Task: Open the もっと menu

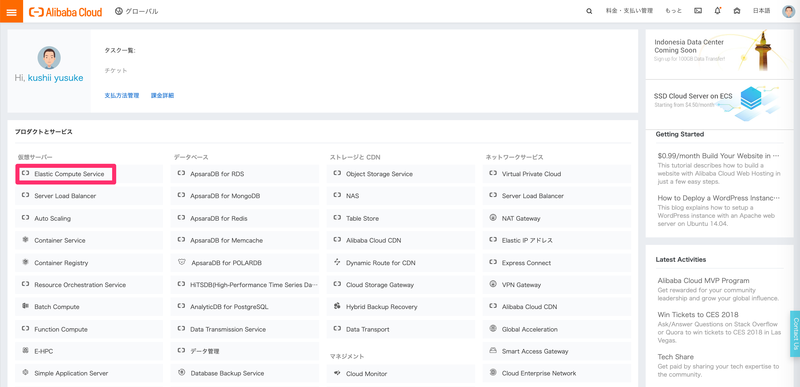Action: coord(673,11)
